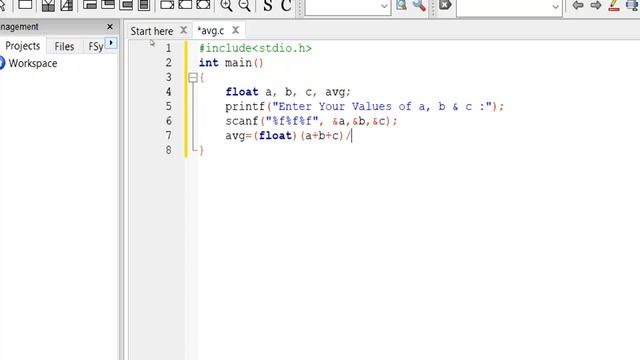The width and height of the screenshot is (640, 360).
Task: Toggle source view with the S icon
Action: 268,5
